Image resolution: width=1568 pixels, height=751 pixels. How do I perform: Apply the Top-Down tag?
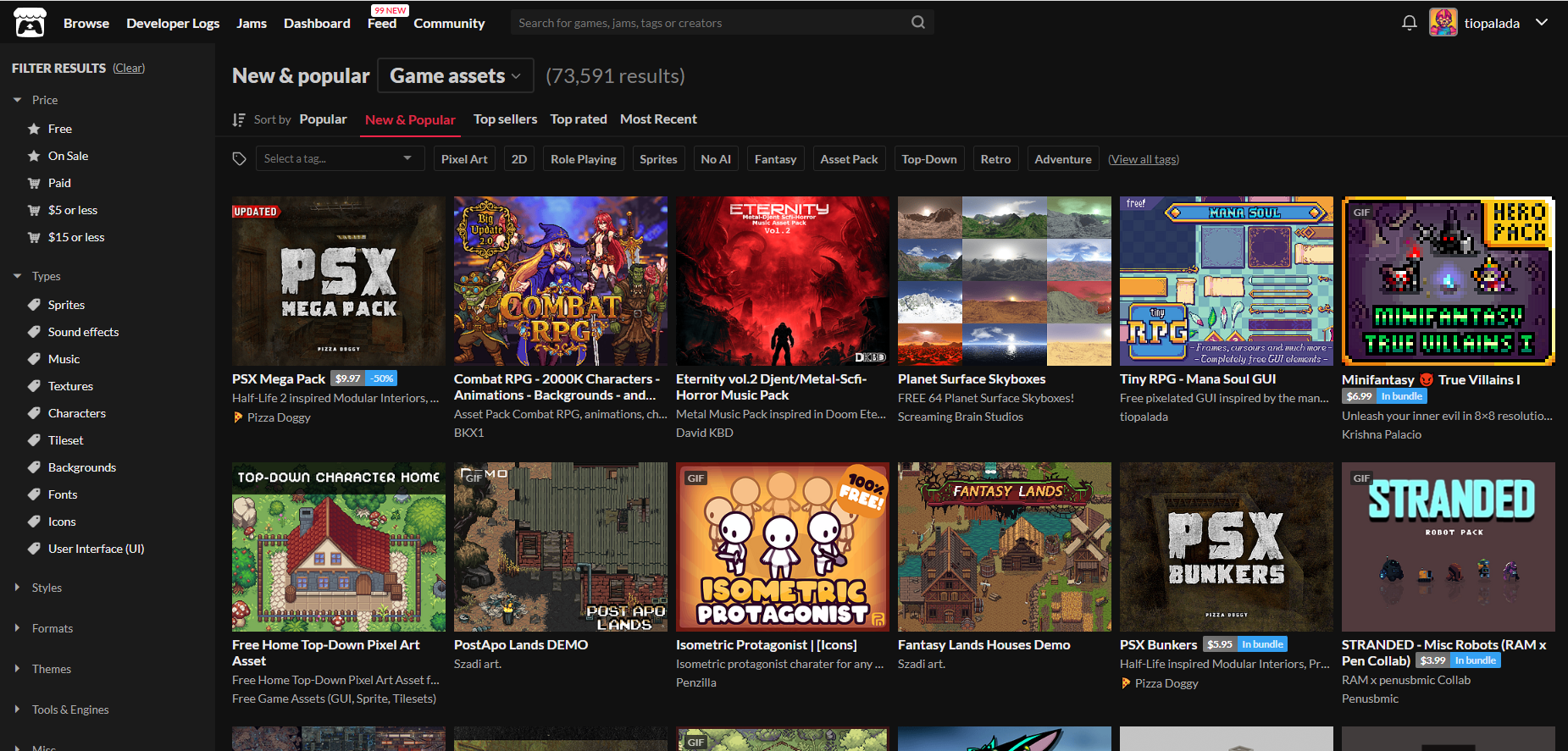click(x=929, y=159)
